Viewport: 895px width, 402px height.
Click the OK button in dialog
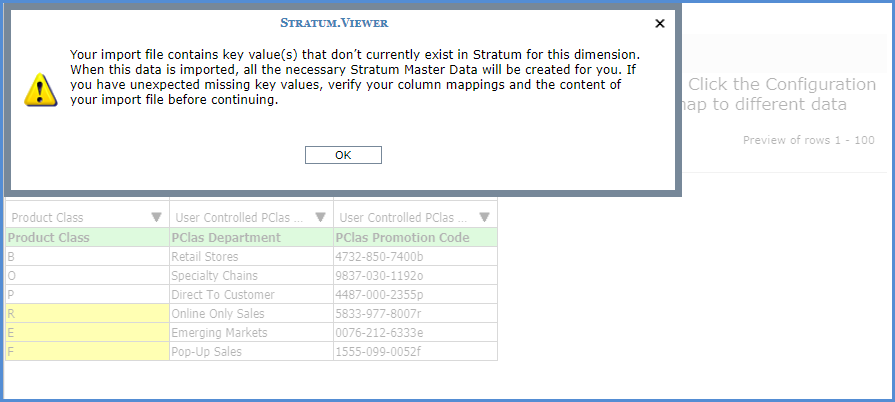click(x=343, y=155)
